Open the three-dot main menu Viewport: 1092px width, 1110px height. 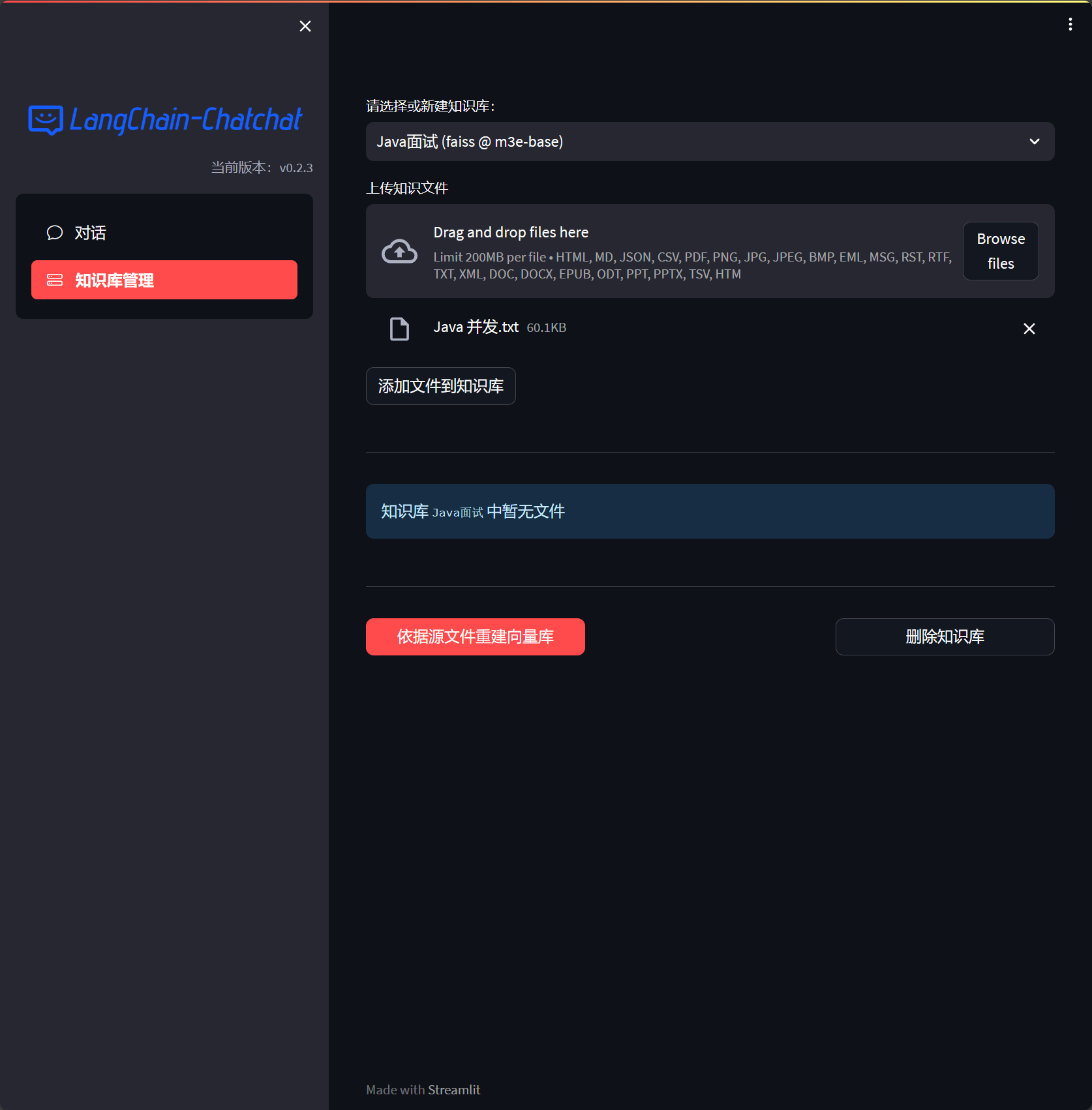click(1070, 24)
